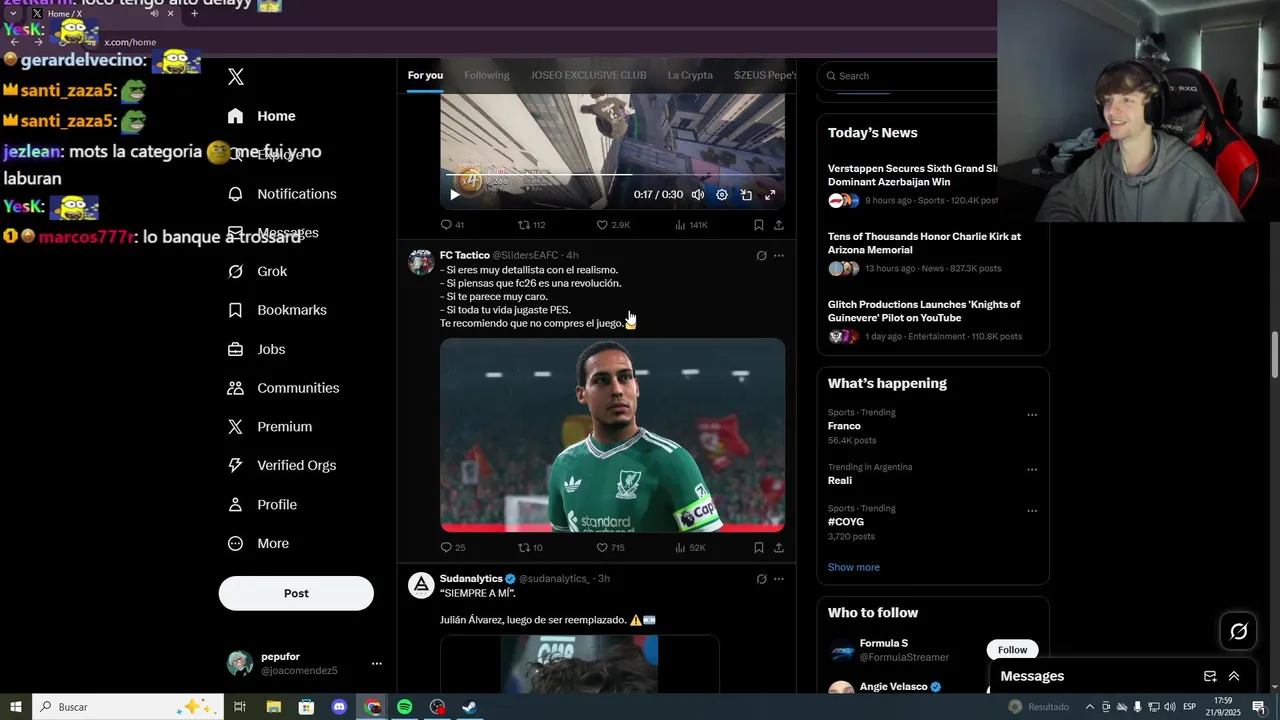Open account options next to pepufor
Image resolution: width=1280 pixels, height=720 pixels.
377,663
